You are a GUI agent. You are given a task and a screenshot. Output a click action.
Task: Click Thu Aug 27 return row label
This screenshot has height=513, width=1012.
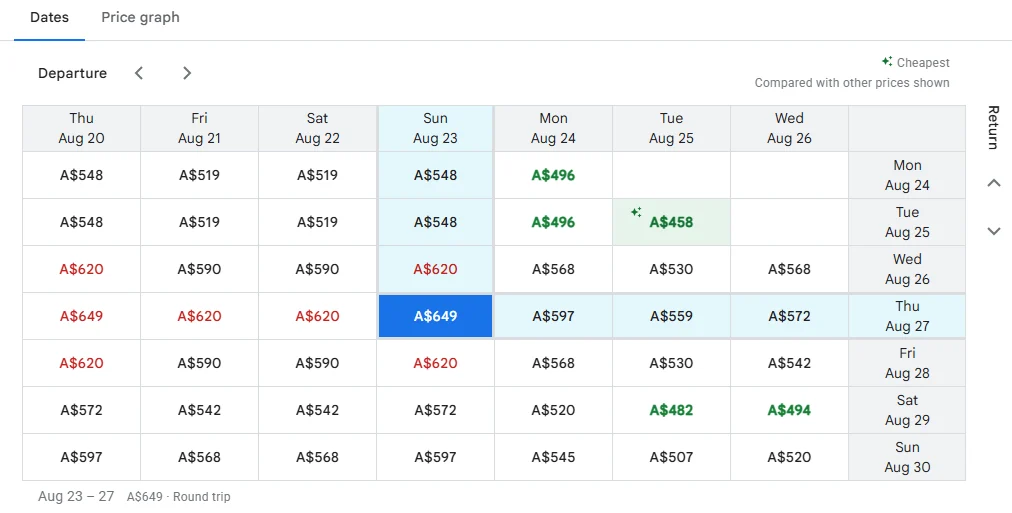point(907,316)
